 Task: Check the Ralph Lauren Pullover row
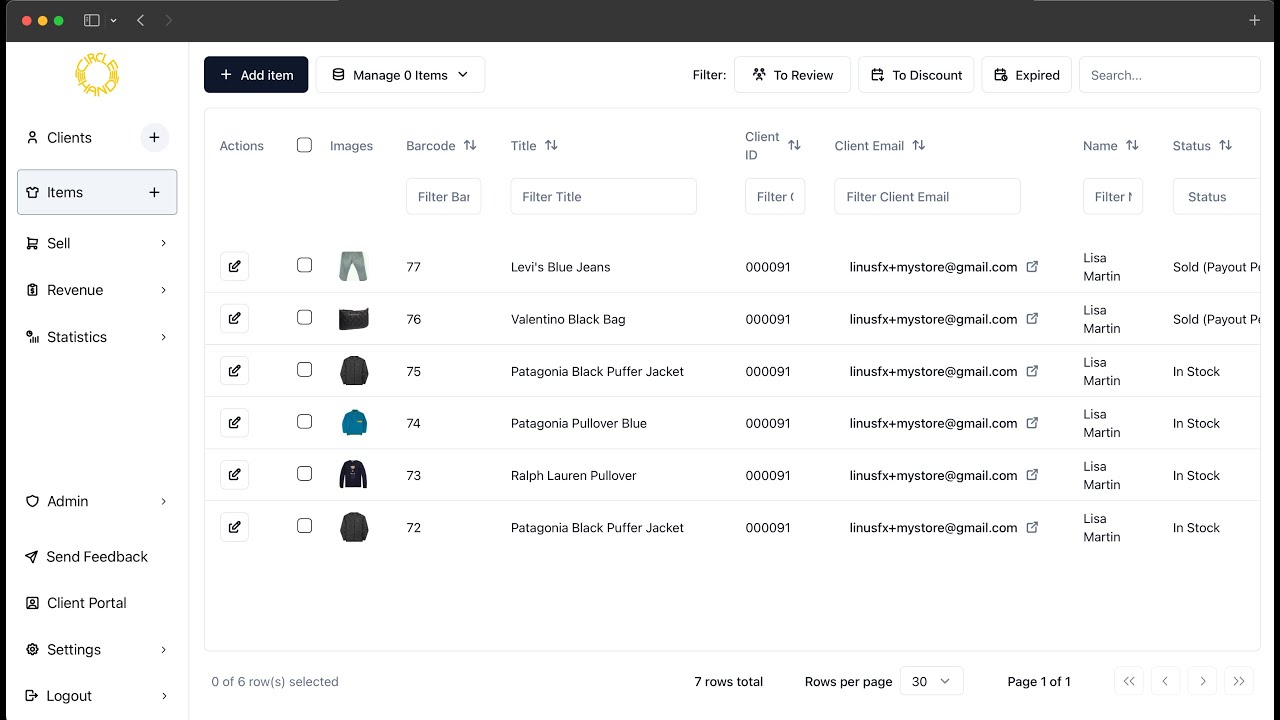click(x=304, y=473)
